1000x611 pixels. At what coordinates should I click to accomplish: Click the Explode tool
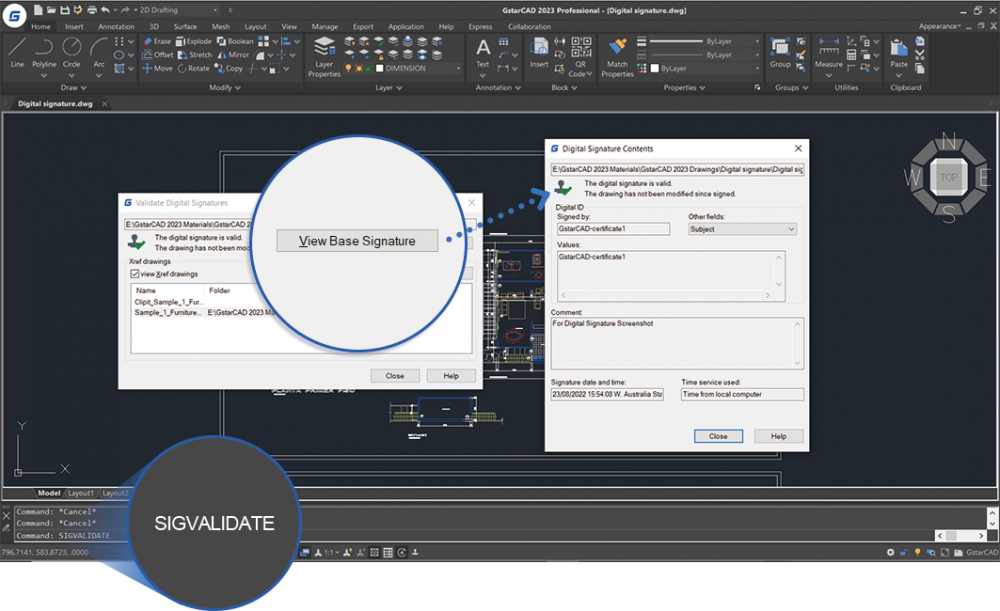click(x=194, y=41)
